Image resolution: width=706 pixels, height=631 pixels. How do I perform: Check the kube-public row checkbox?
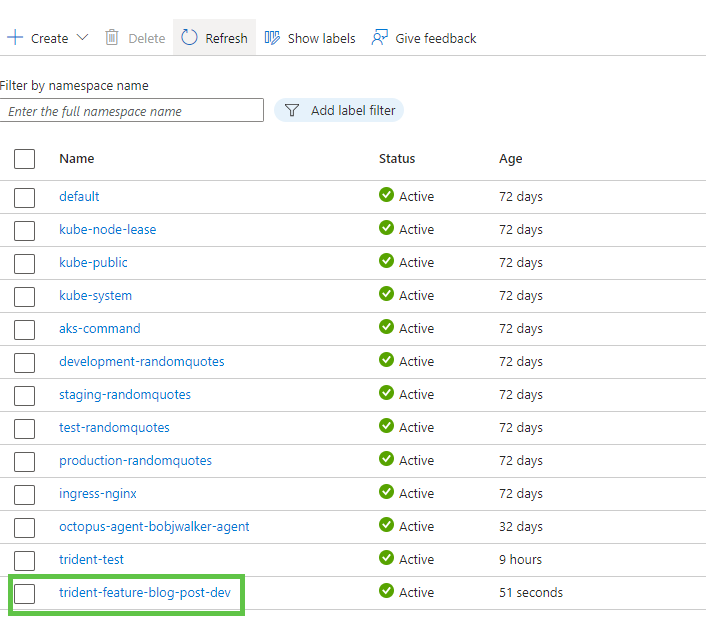click(24, 263)
